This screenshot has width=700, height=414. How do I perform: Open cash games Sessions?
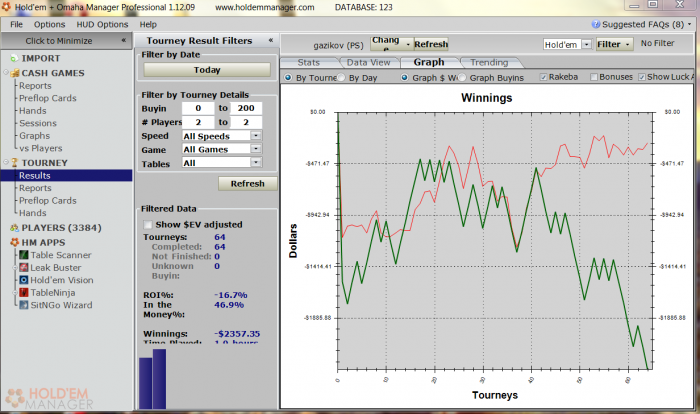click(x=38, y=123)
